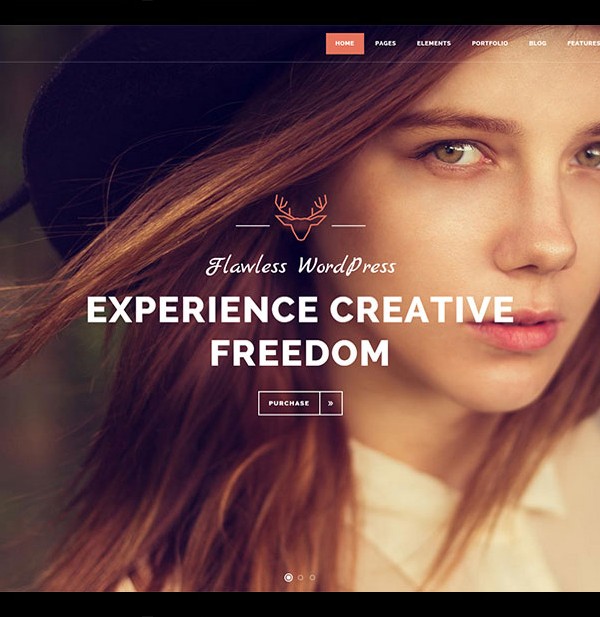Open the Home menu item
The image size is (600, 617).
[345, 43]
